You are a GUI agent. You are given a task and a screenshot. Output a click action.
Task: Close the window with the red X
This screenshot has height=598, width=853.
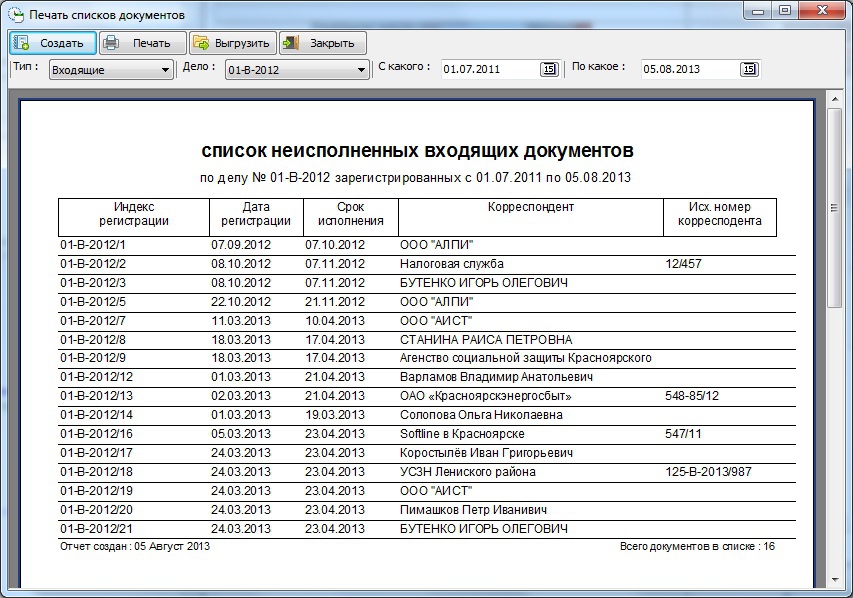(822, 10)
